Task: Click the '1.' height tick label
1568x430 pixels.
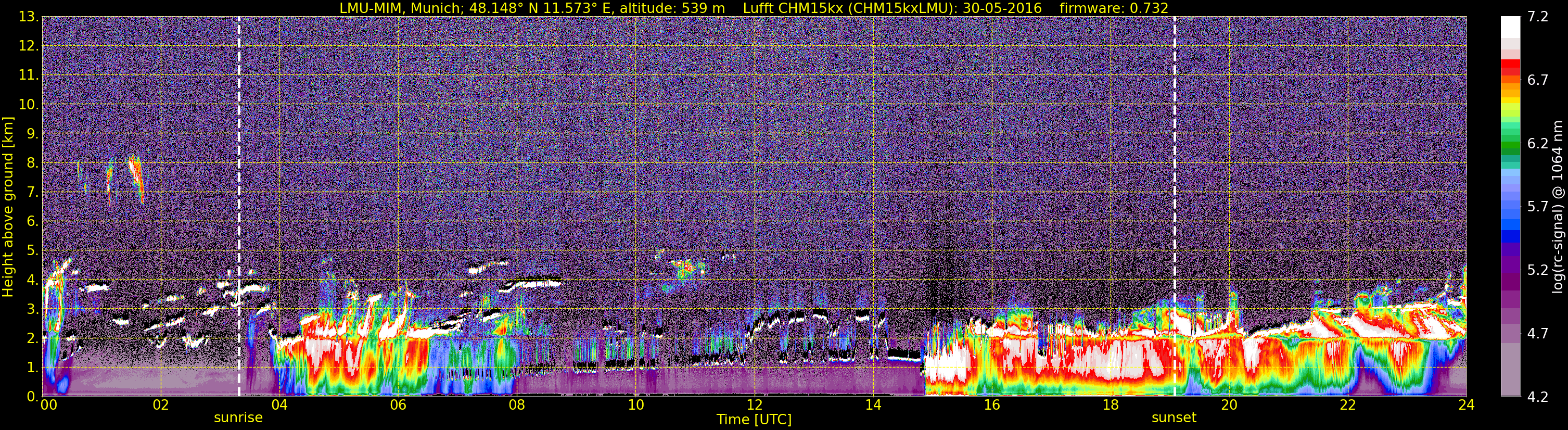Action: (33, 368)
